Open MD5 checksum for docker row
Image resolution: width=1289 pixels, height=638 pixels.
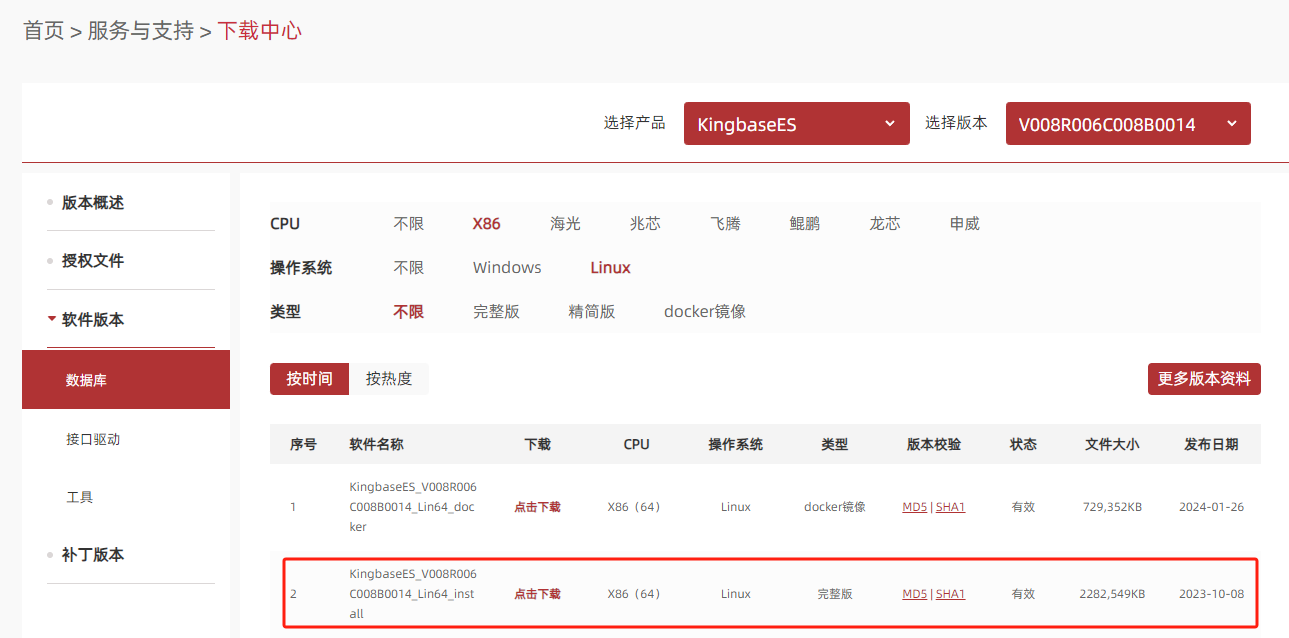click(914, 507)
